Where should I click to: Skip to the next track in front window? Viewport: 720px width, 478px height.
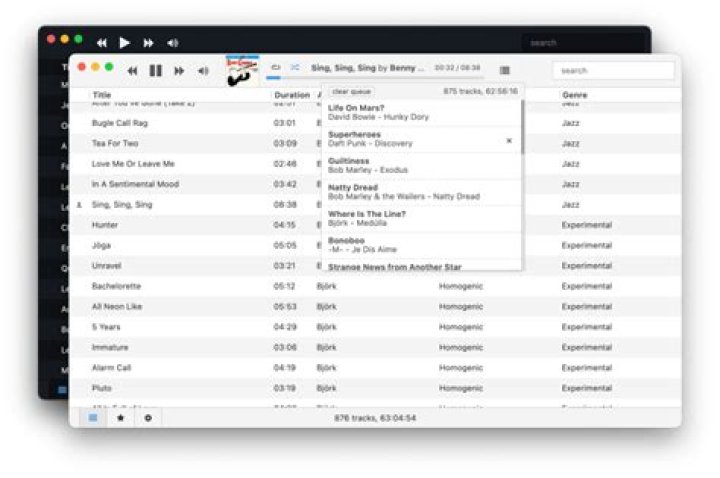pos(179,70)
